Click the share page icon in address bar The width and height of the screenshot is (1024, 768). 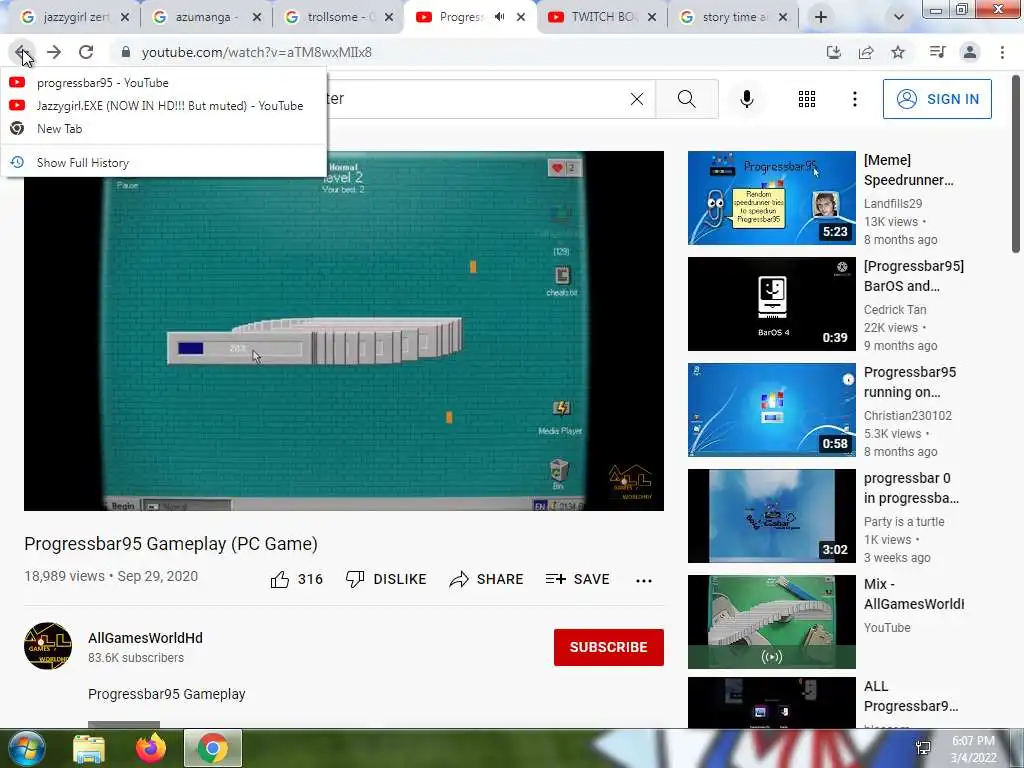(x=866, y=52)
